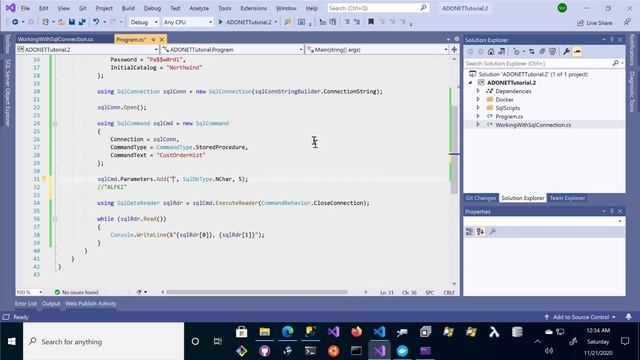This screenshot has height=360, width=640.
Task: Expand the Dependencies node
Action: (x=478, y=91)
